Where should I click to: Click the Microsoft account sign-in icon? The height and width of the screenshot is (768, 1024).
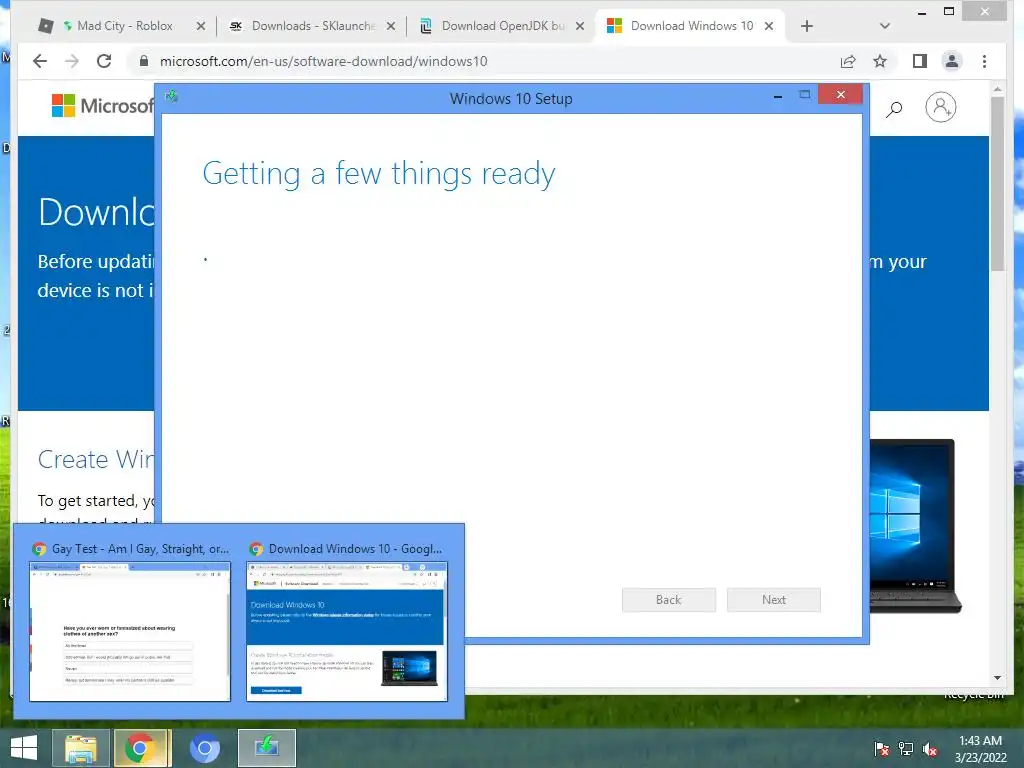click(x=940, y=107)
